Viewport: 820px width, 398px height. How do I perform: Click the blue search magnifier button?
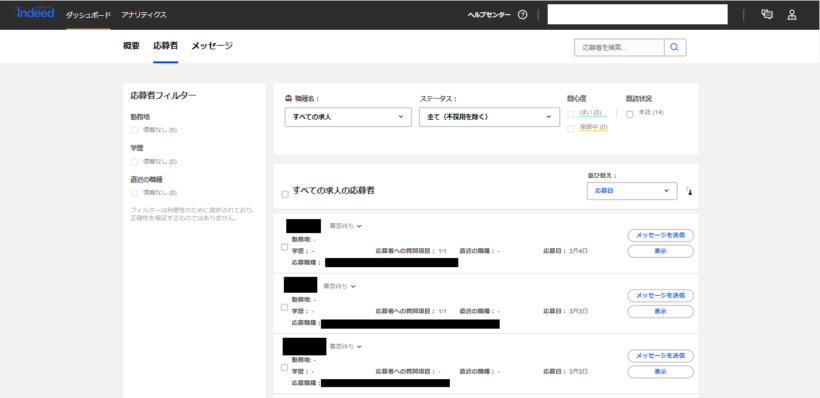pyautogui.click(x=675, y=47)
